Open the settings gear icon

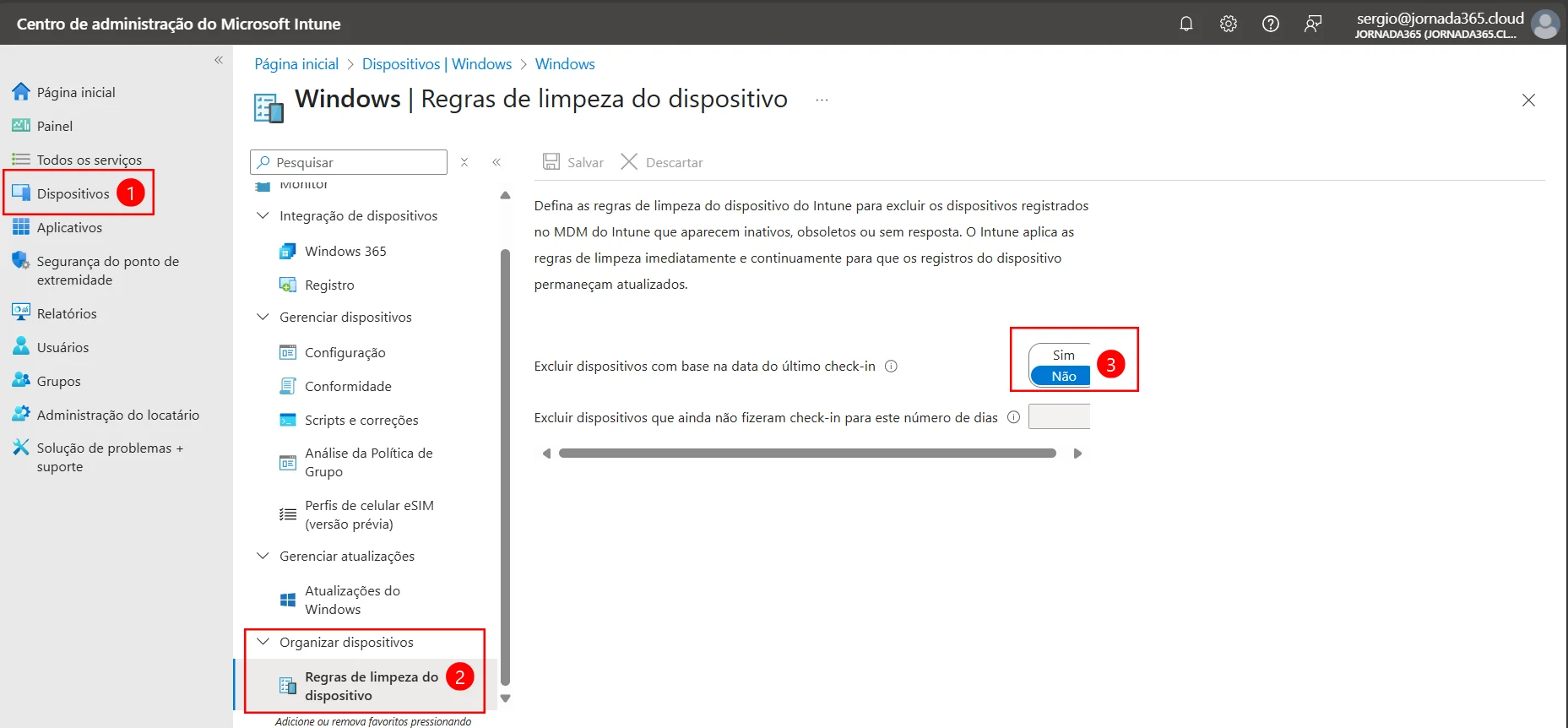click(1228, 24)
